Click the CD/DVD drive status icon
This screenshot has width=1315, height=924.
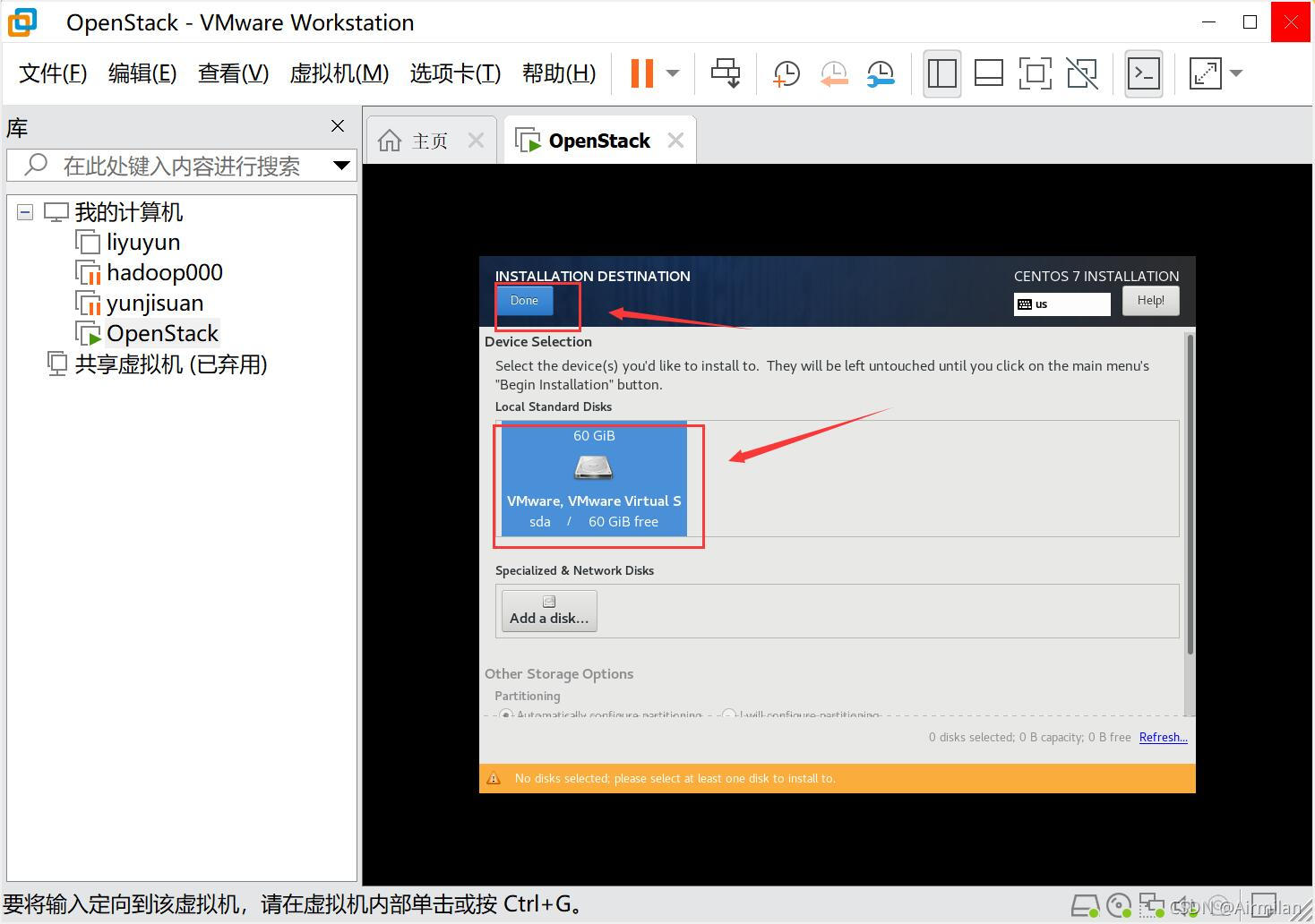[x=1119, y=906]
